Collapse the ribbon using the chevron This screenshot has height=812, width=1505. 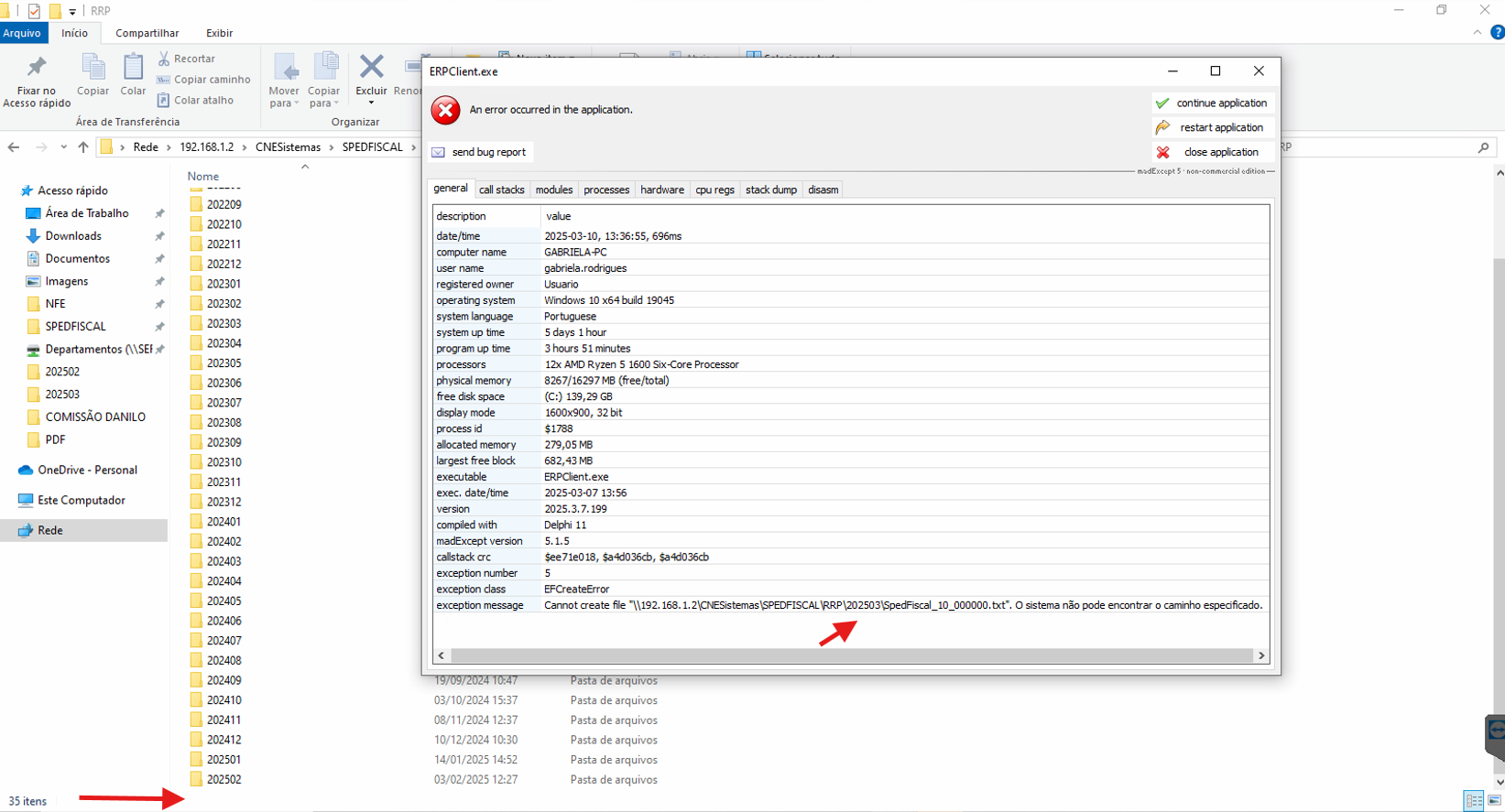point(1477,32)
